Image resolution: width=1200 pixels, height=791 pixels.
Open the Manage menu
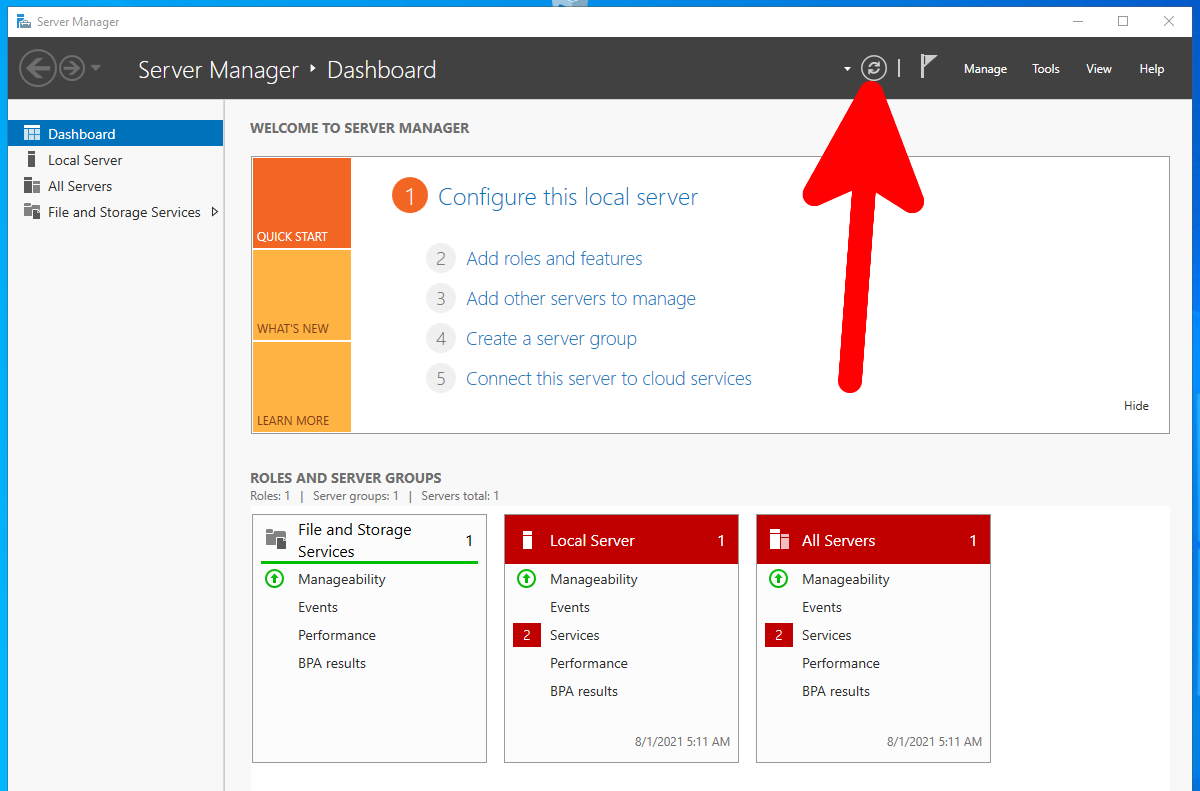[985, 69]
